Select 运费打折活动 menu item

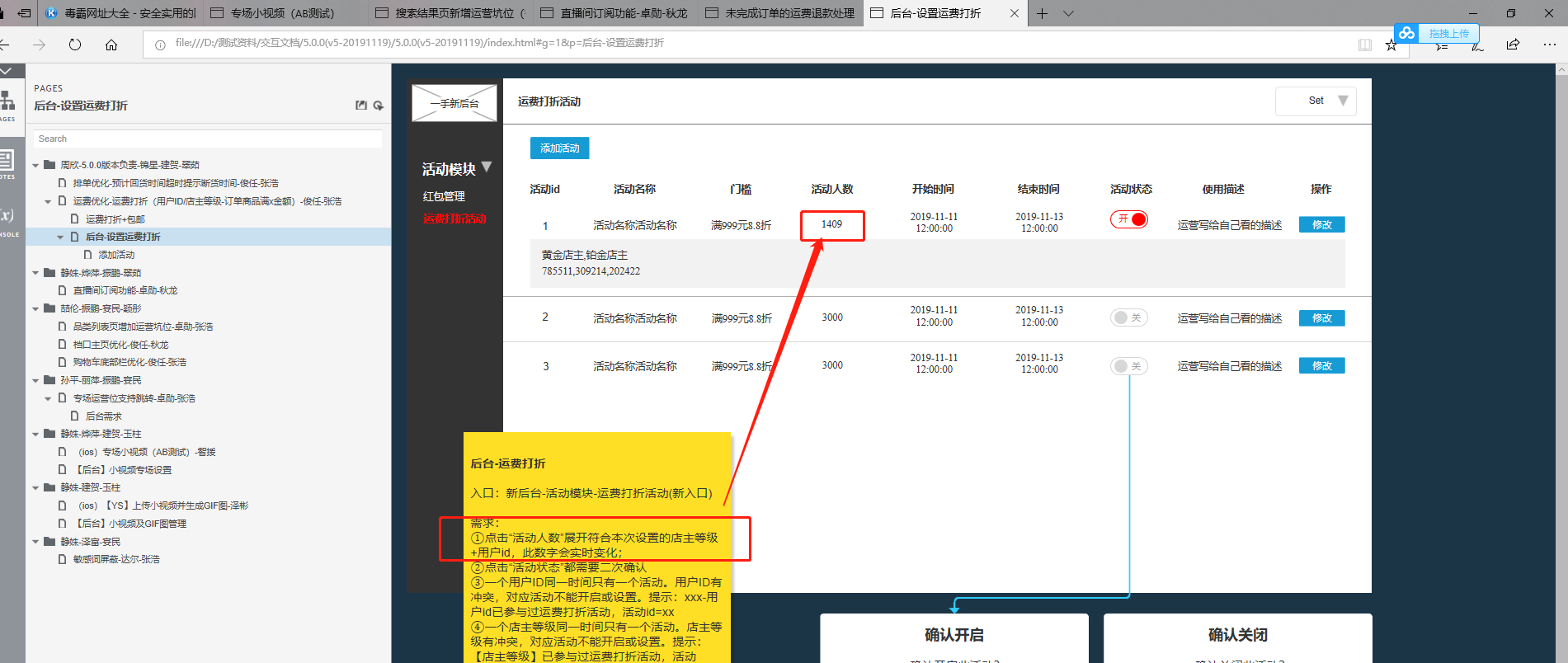454,219
